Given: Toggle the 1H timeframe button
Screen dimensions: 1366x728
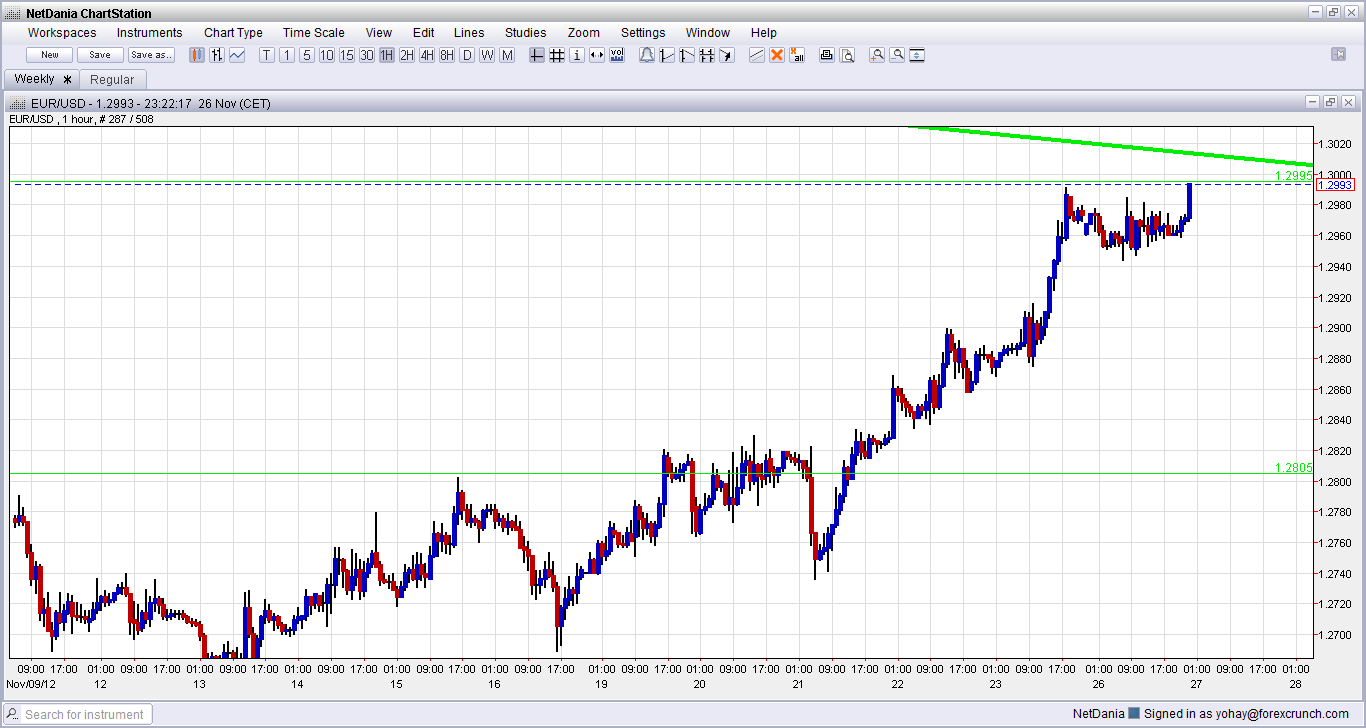Looking at the screenshot, I should (x=386, y=55).
